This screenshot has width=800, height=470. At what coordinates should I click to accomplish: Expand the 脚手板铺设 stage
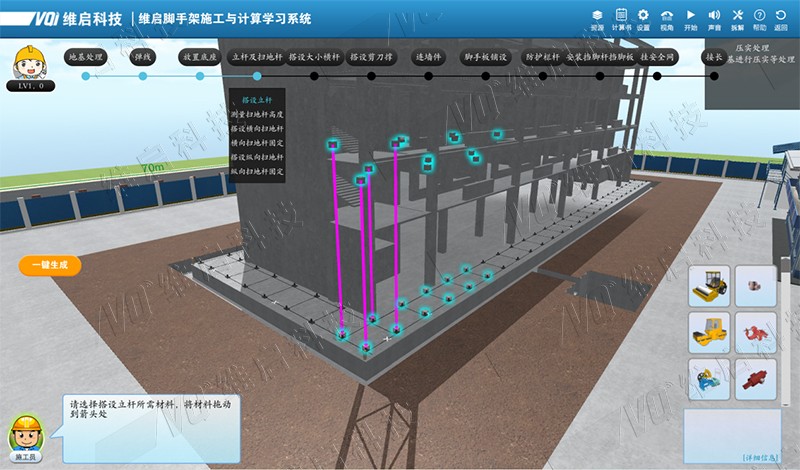(487, 57)
